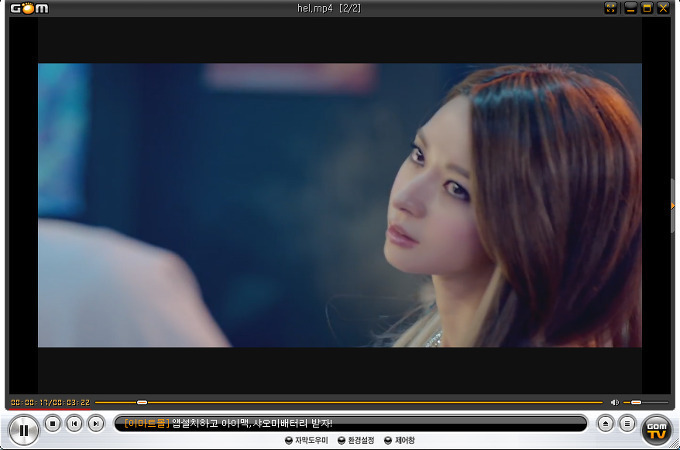Image resolution: width=680 pixels, height=450 pixels.
Task: Click the video display area
Action: point(340,205)
